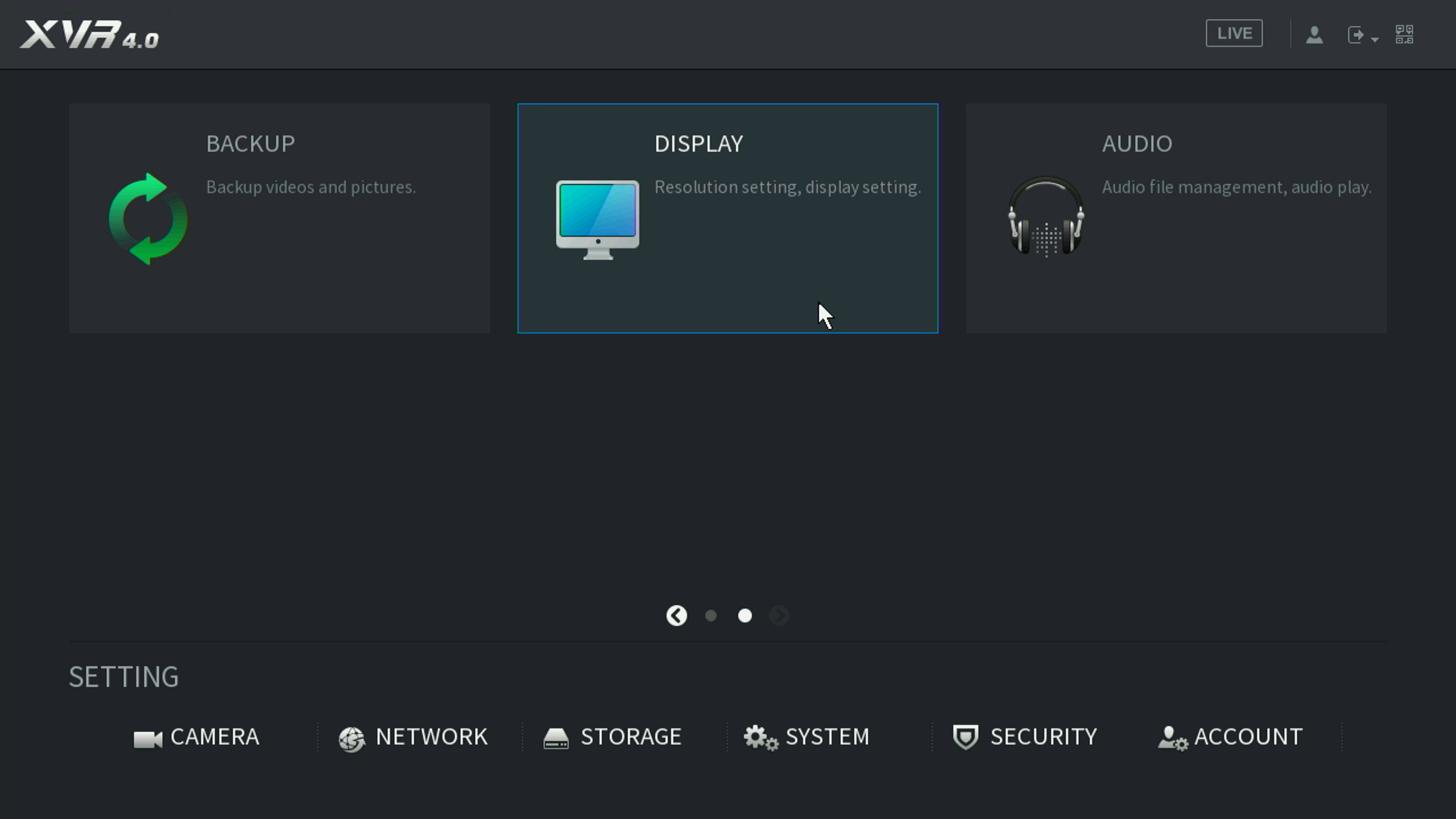
Task: Click the Security shield icon
Action: point(965,737)
